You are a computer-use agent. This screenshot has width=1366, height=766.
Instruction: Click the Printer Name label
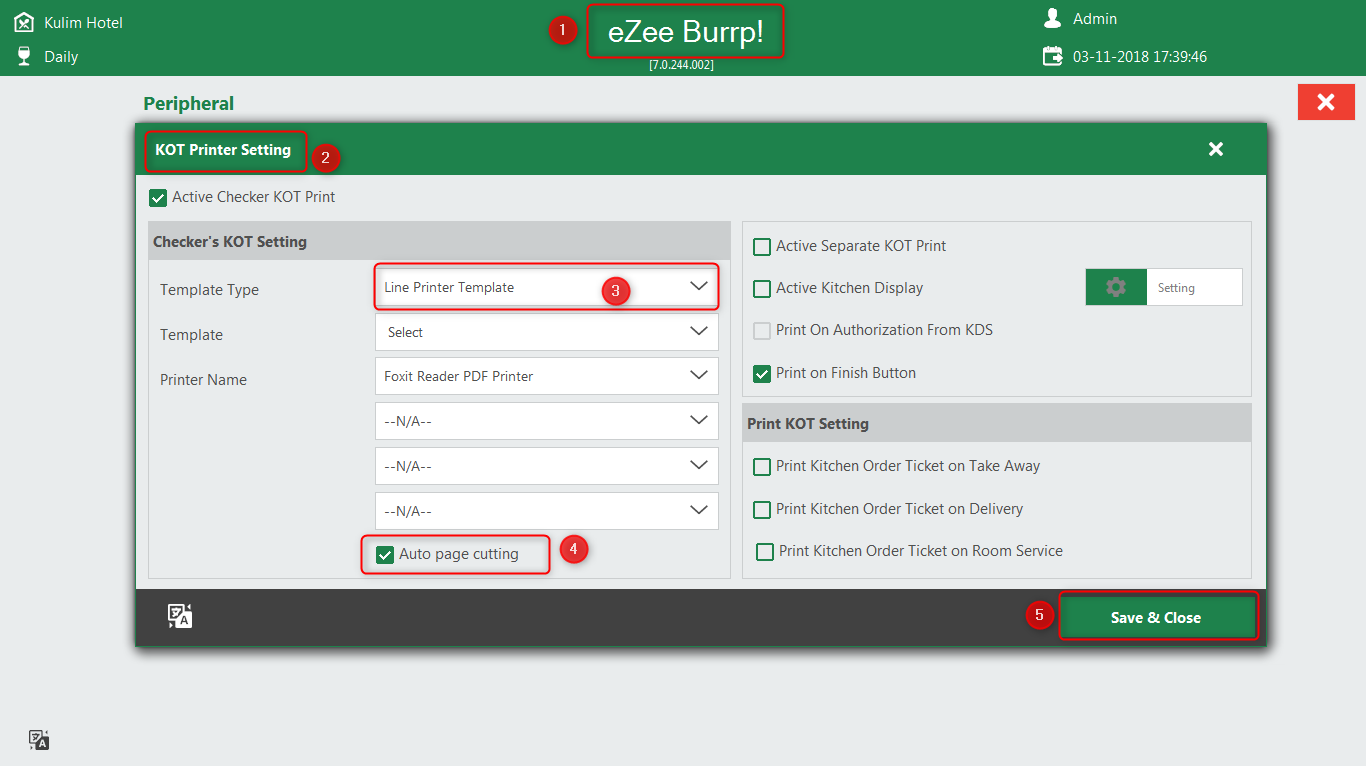[203, 379]
